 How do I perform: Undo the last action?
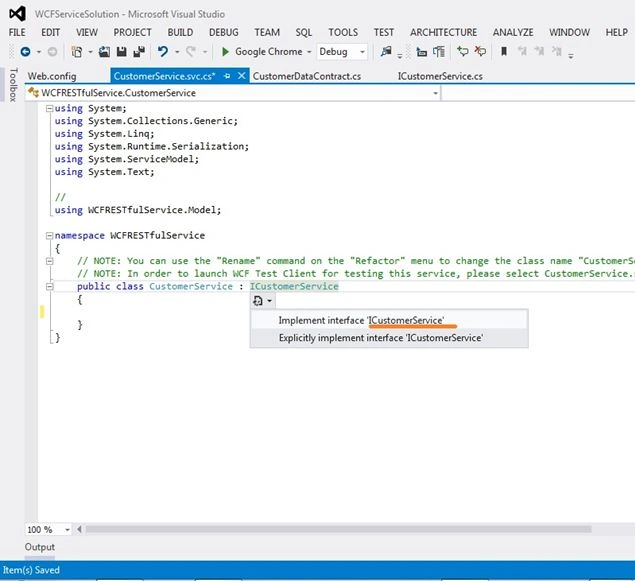coord(163,52)
